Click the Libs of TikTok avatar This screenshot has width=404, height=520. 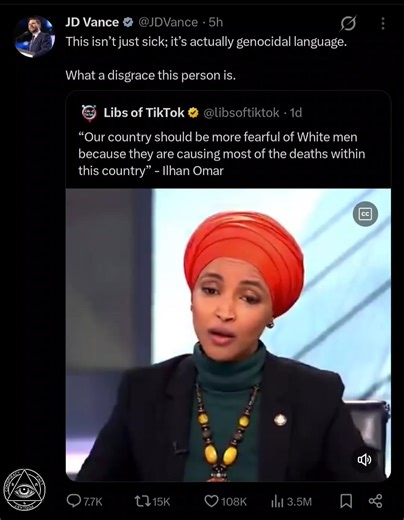(89, 113)
